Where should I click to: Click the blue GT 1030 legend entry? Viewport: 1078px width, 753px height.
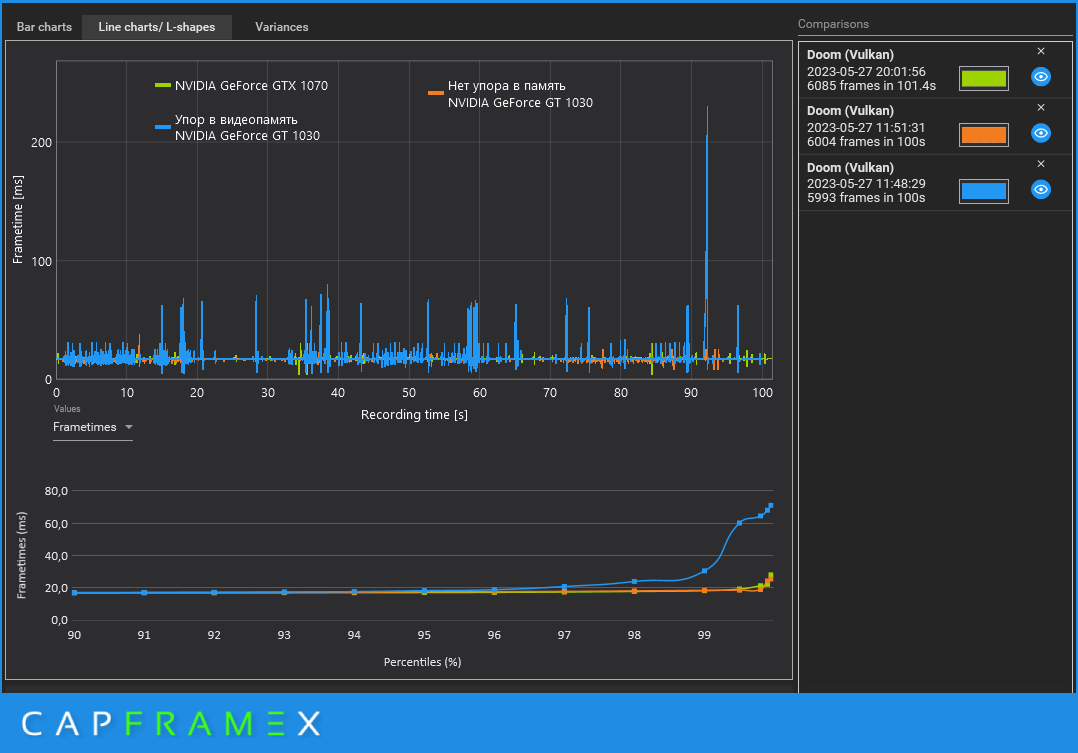(238, 128)
